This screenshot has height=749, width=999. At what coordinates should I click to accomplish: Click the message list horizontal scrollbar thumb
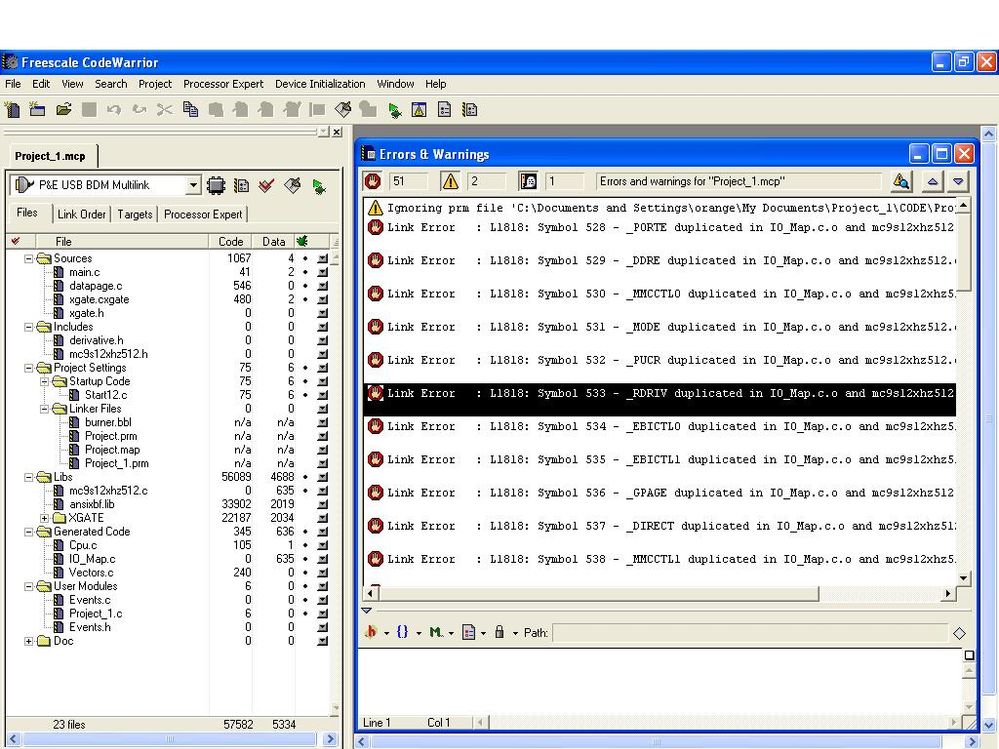[x=600, y=594]
